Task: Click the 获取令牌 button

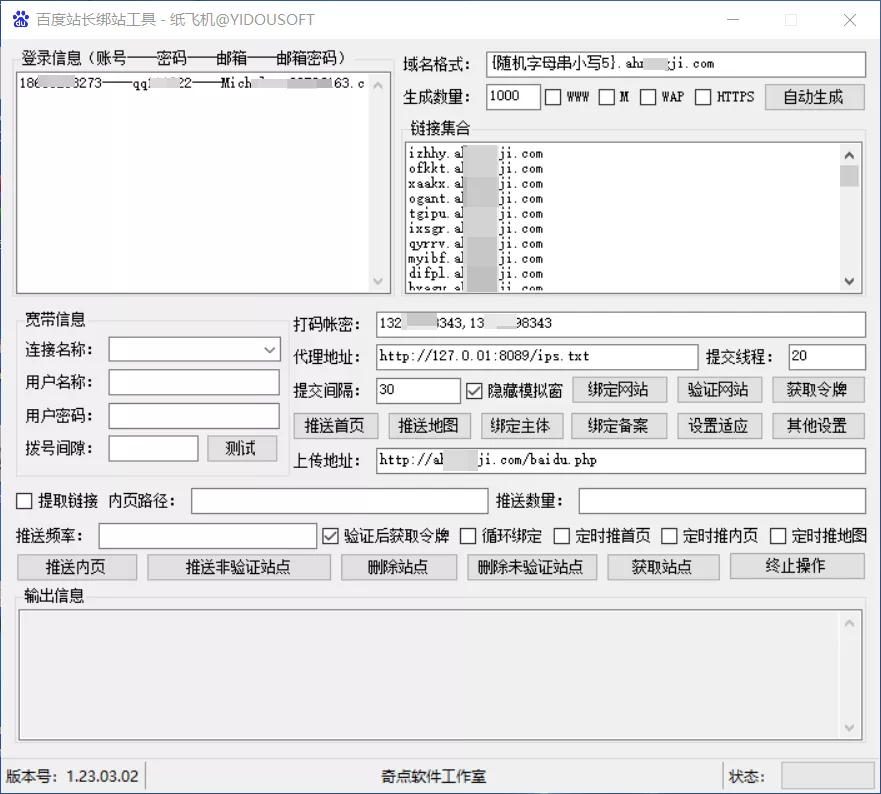Action: [818, 390]
